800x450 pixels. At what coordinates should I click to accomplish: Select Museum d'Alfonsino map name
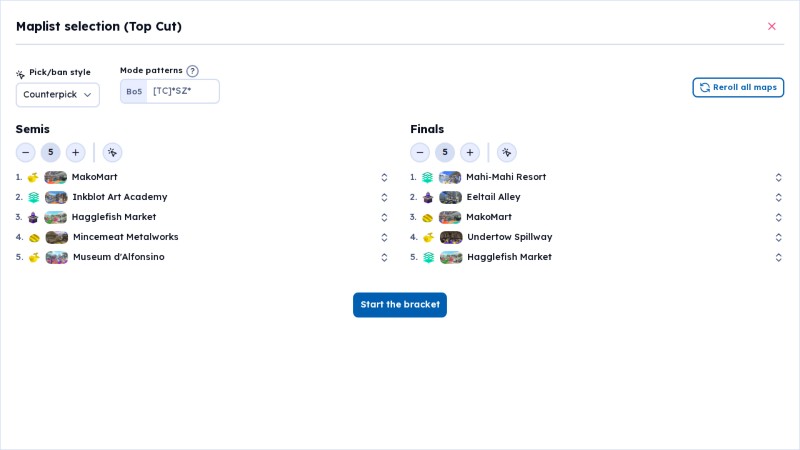pos(118,257)
